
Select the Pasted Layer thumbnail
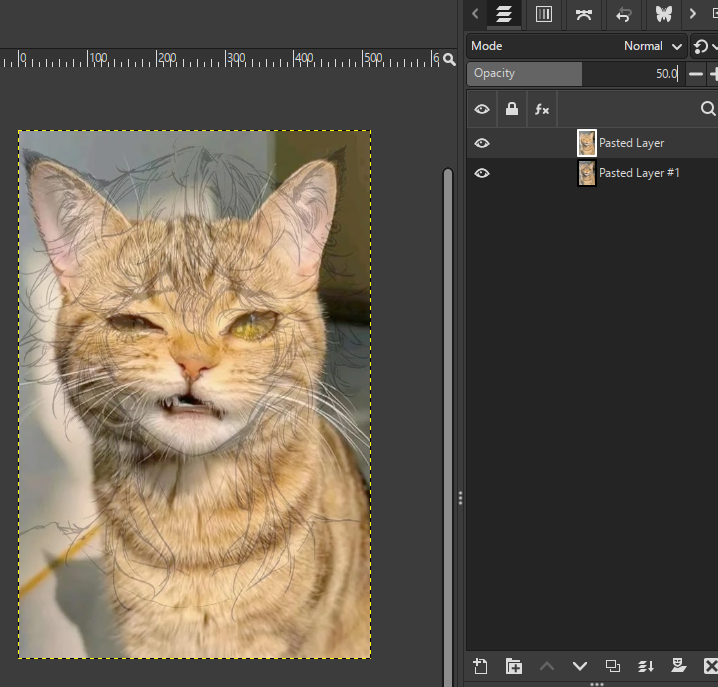coord(587,143)
